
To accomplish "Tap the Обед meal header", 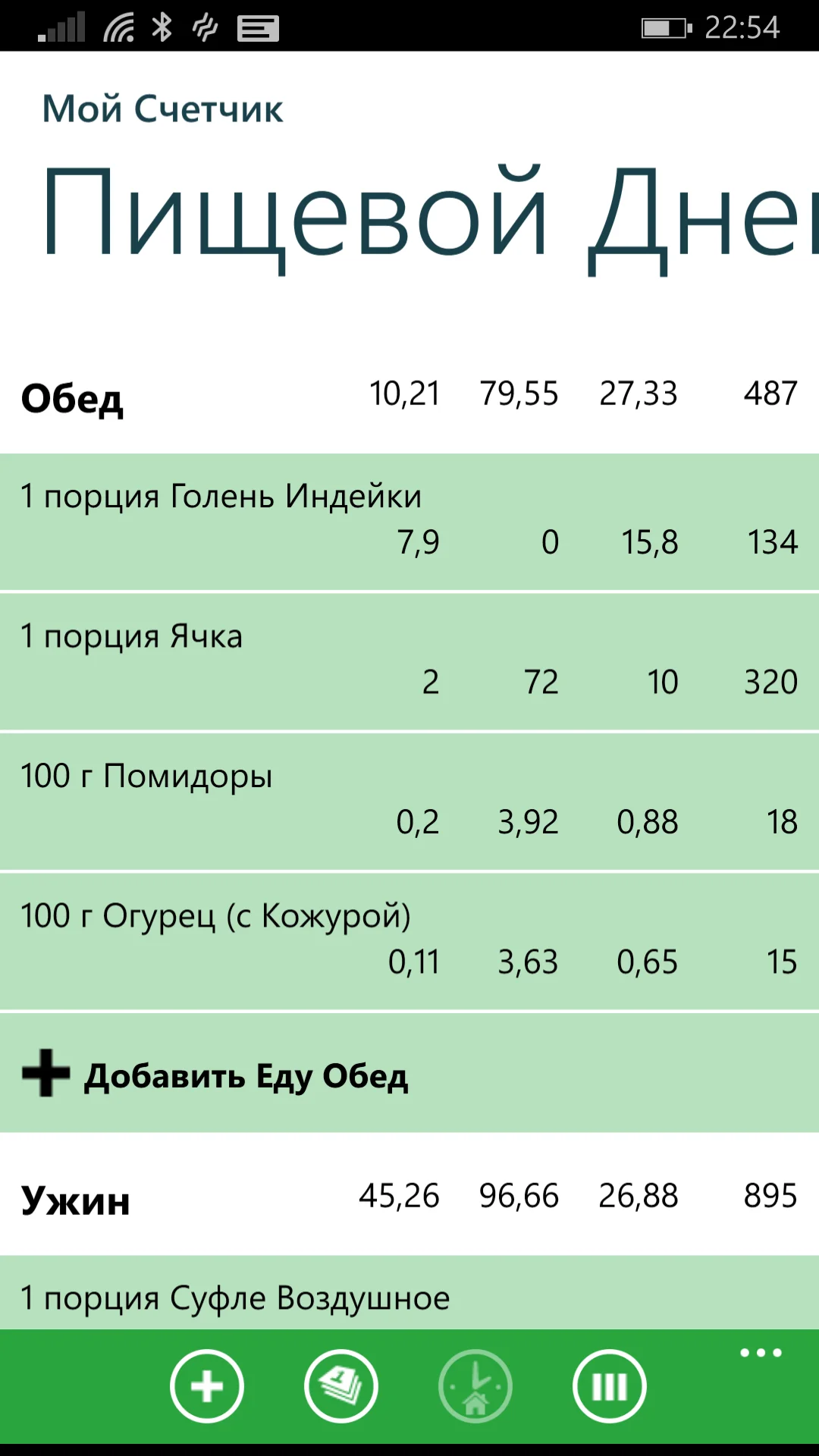I will (x=73, y=399).
